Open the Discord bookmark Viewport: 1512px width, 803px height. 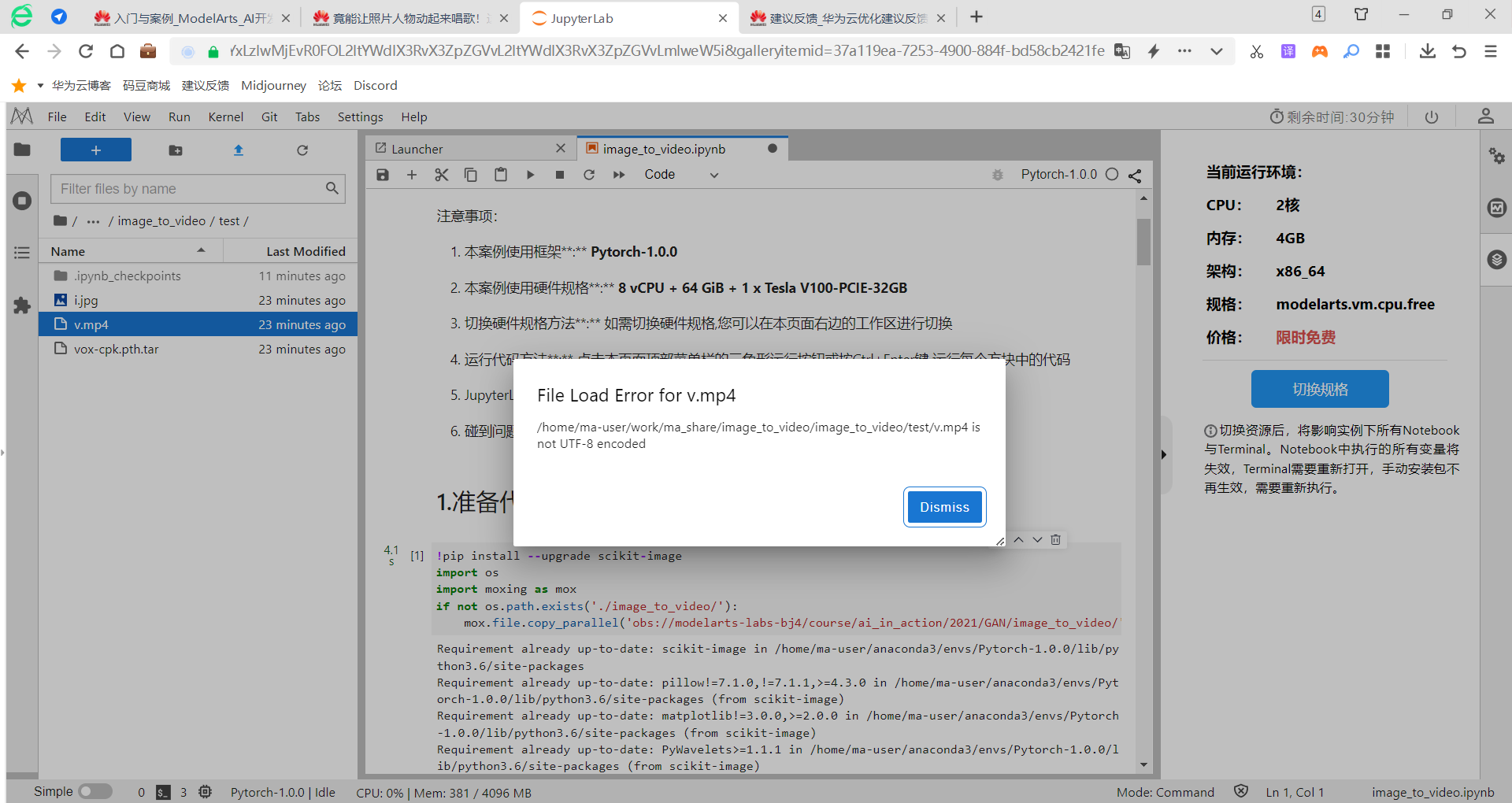pos(376,85)
